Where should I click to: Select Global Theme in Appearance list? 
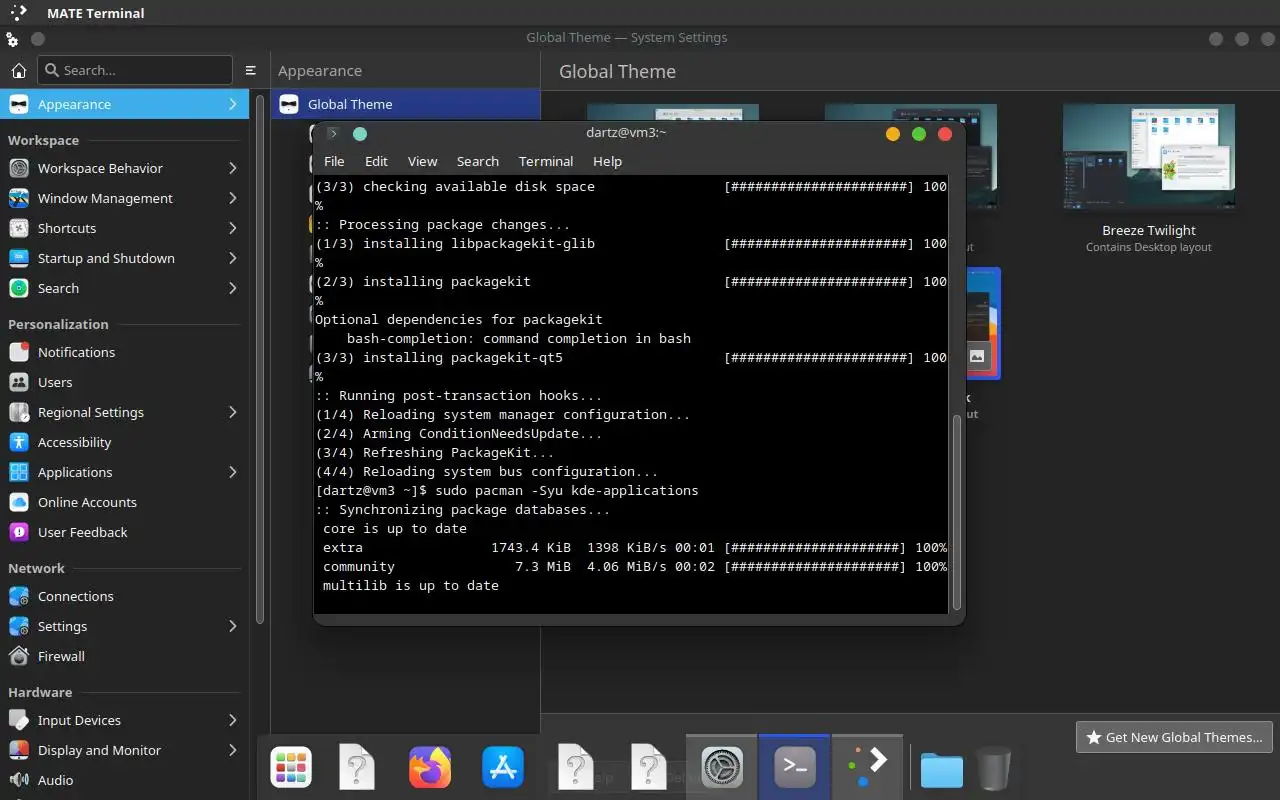(x=405, y=104)
